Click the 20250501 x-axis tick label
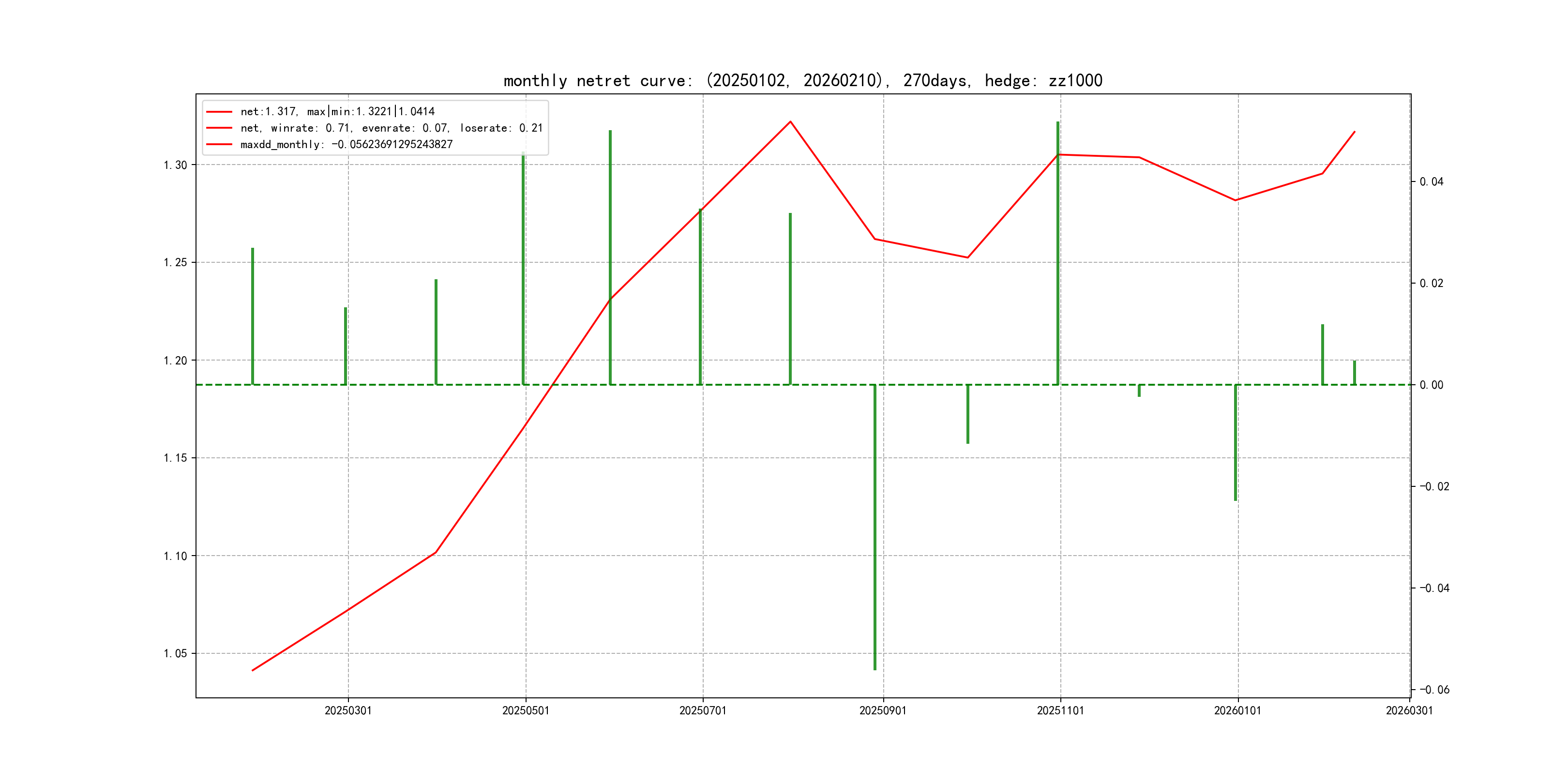Image resolution: width=1568 pixels, height=784 pixels. point(525,711)
